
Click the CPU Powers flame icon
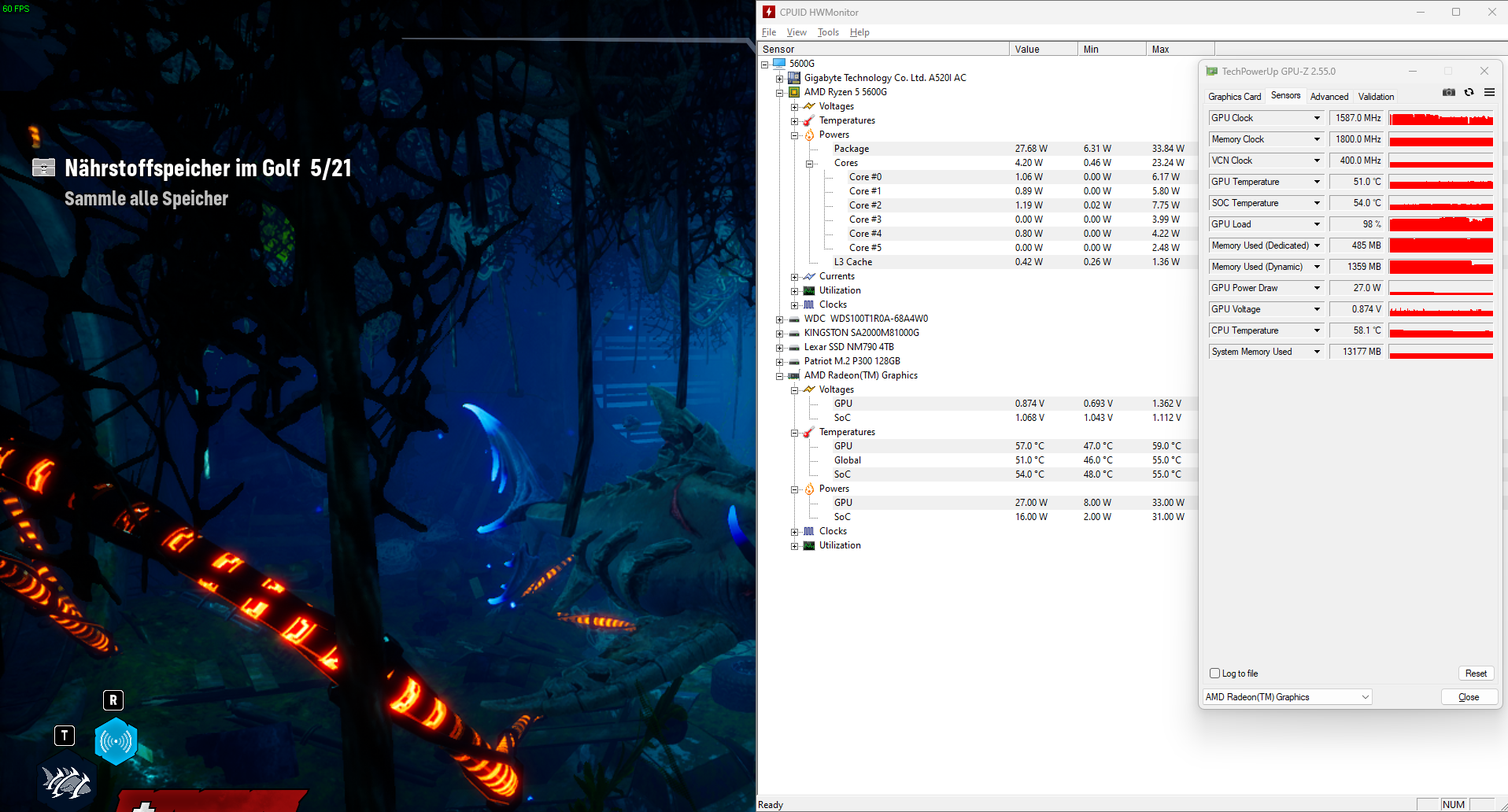(x=809, y=135)
